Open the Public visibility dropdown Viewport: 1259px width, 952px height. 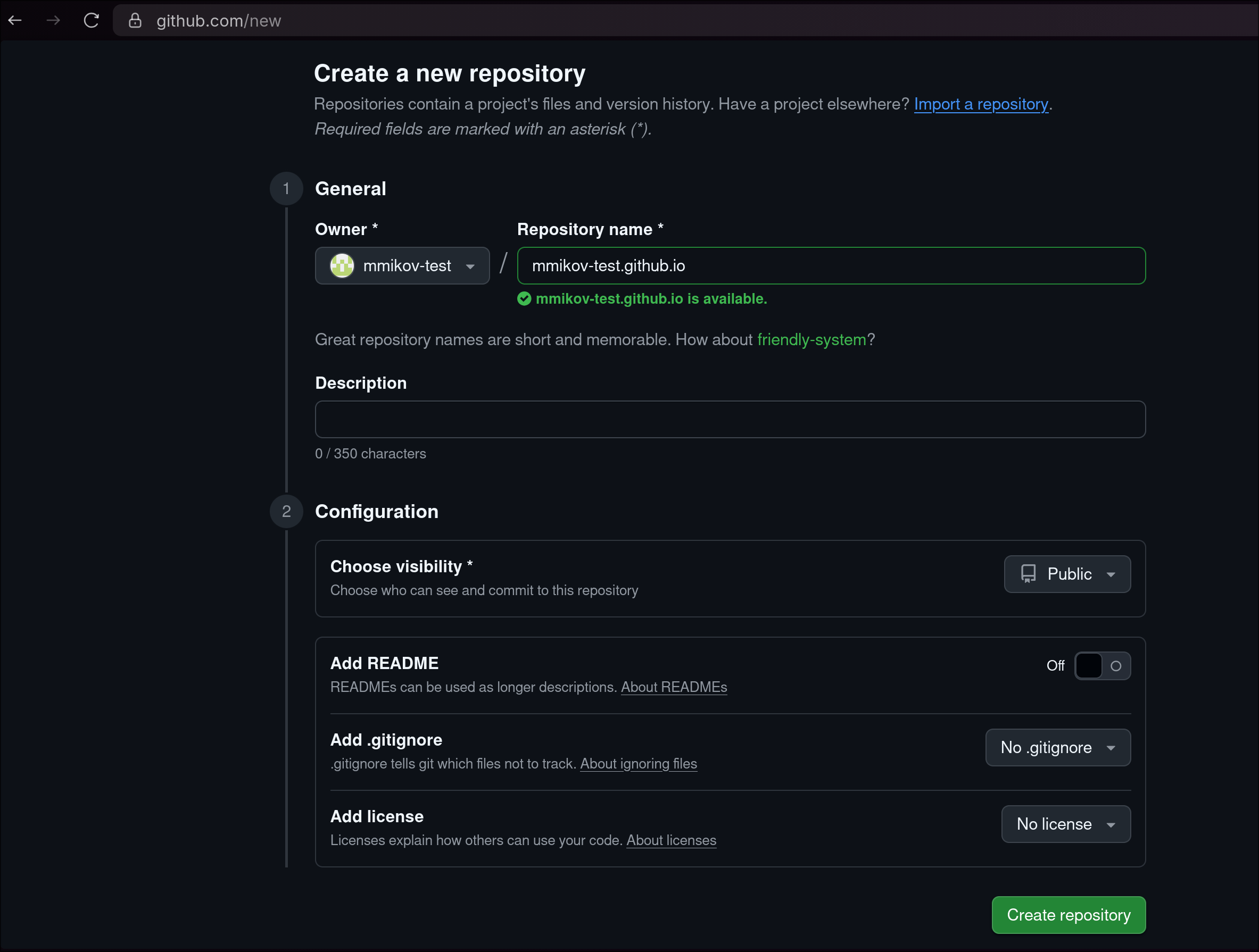(1067, 573)
